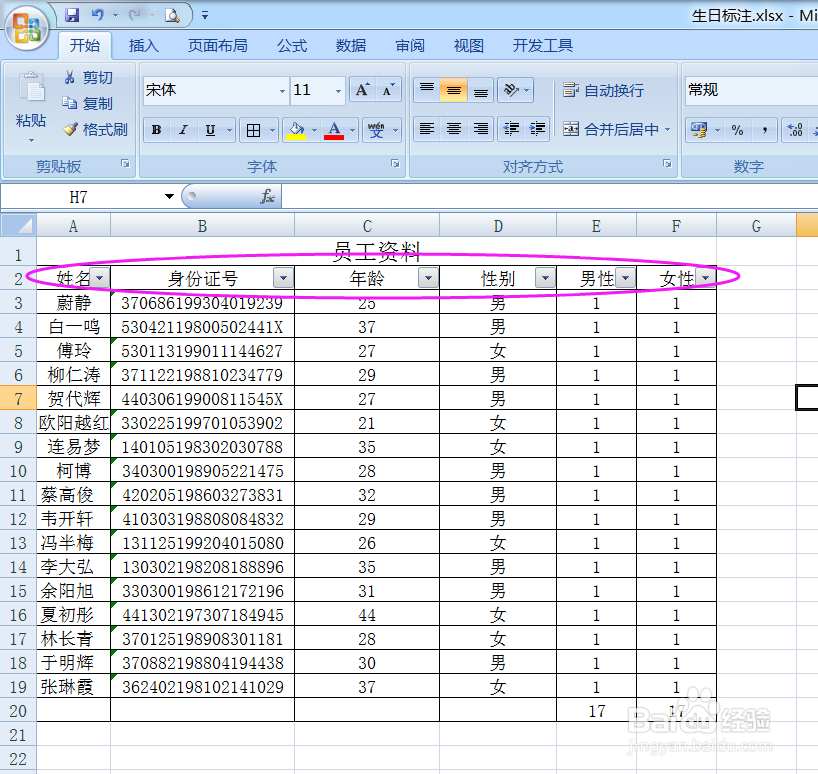Switch to the 插入 tab

143,45
